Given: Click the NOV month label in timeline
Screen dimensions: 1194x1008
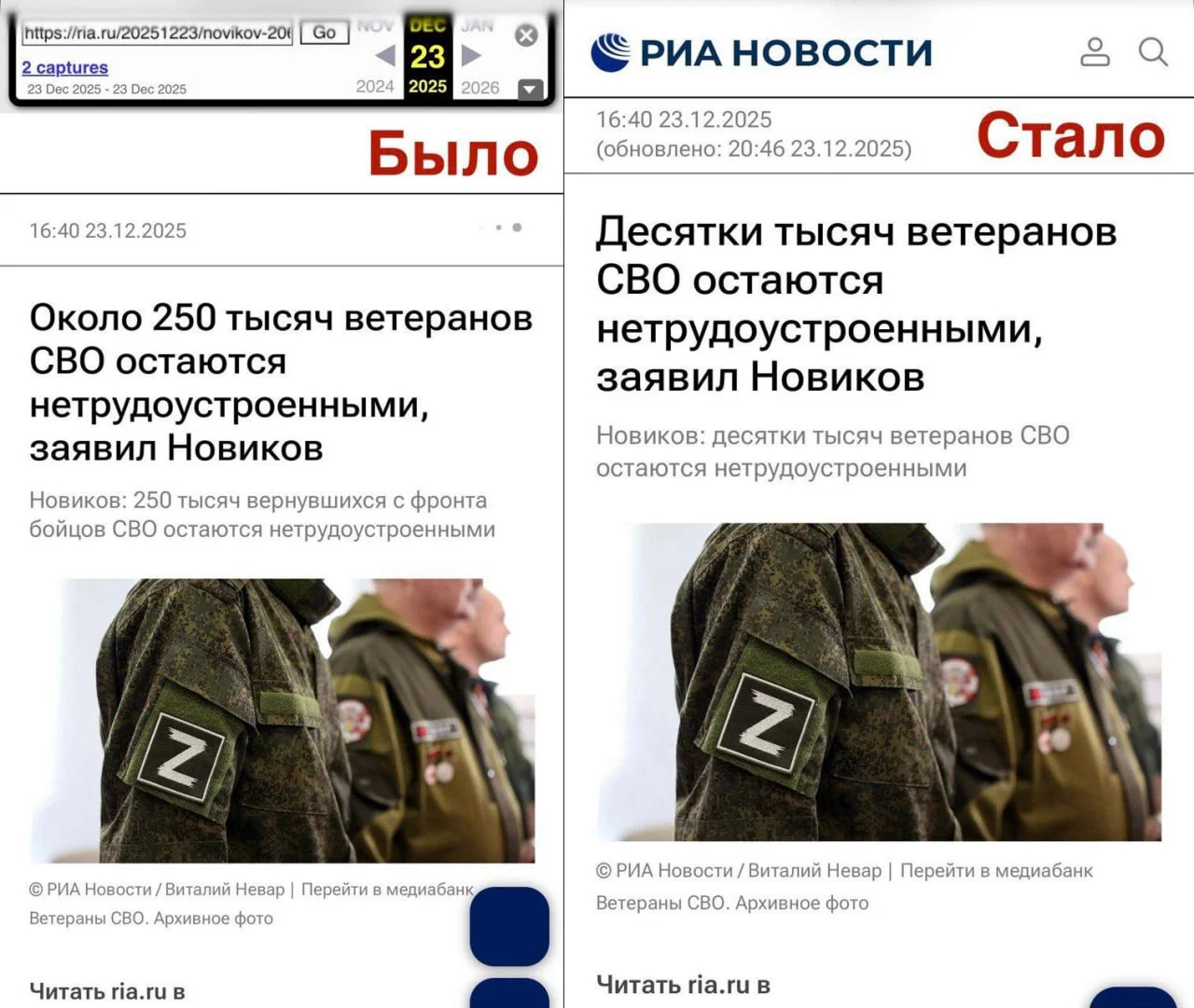Looking at the screenshot, I should pyautogui.click(x=375, y=26).
